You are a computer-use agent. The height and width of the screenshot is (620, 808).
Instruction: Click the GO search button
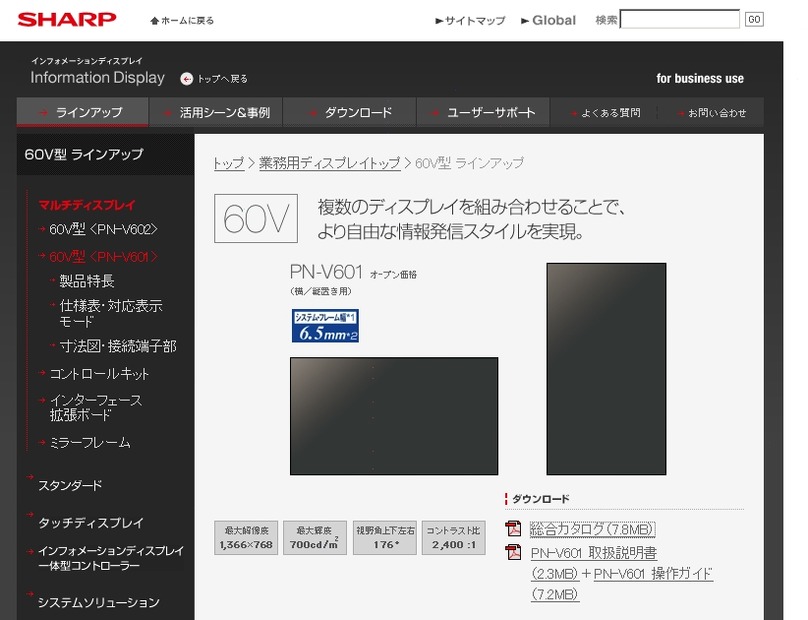tap(754, 20)
